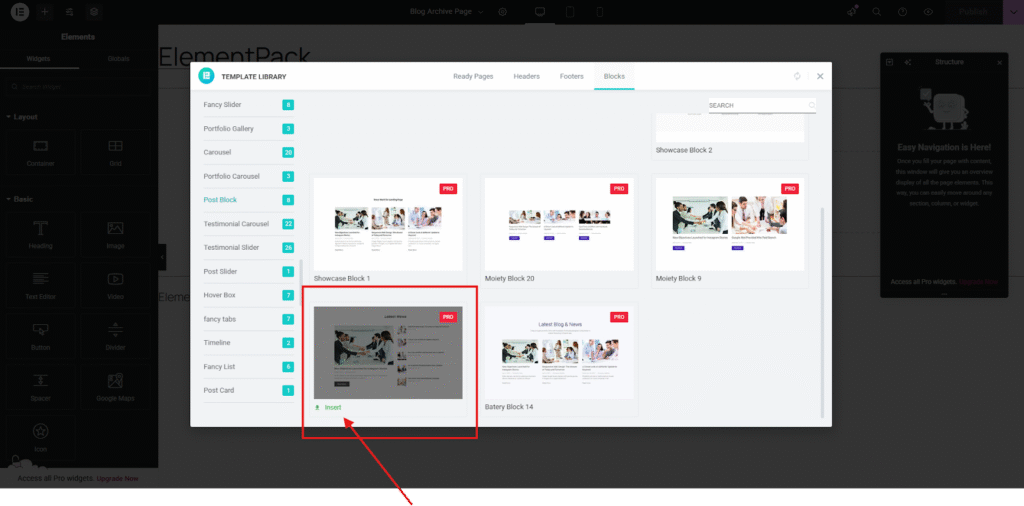Select Testimonial Carousel category

248,224
